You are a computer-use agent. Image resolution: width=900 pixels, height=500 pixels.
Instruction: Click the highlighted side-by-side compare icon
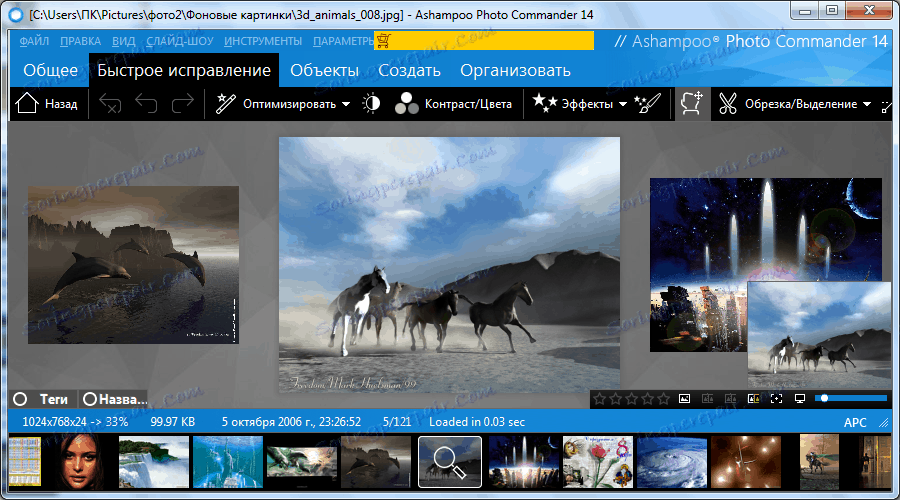tap(753, 398)
